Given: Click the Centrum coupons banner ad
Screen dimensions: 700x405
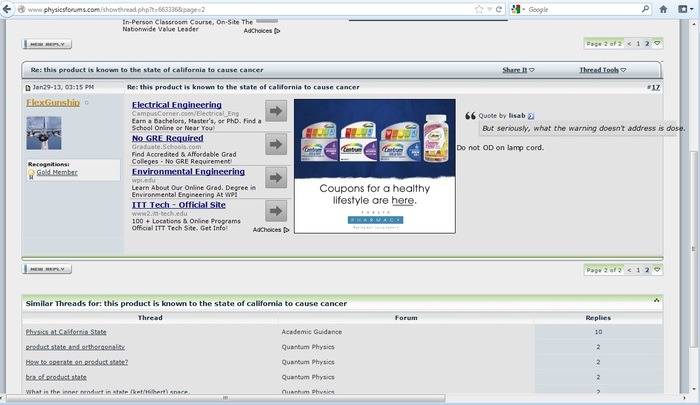Looking at the screenshot, I should coord(375,166).
